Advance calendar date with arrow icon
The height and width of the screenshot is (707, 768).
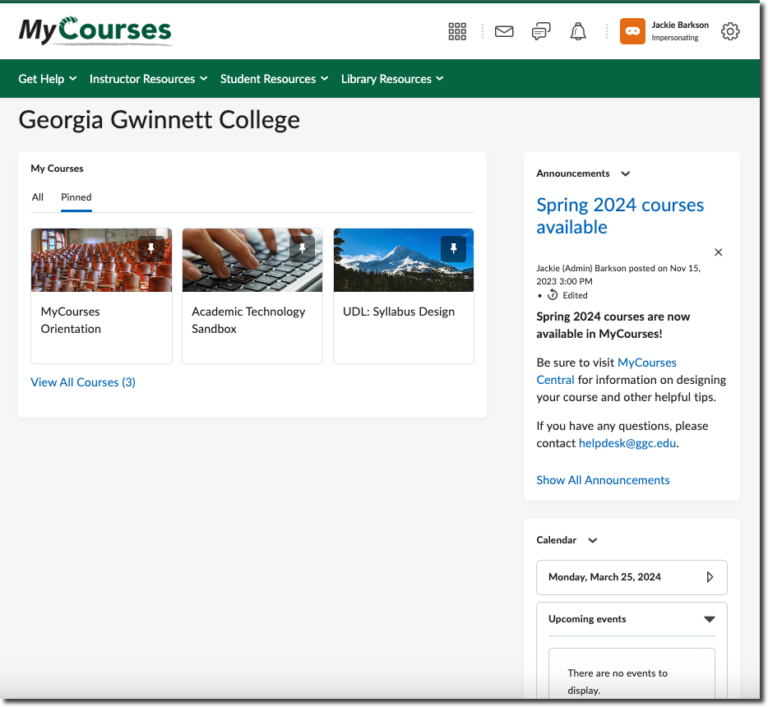[710, 577]
